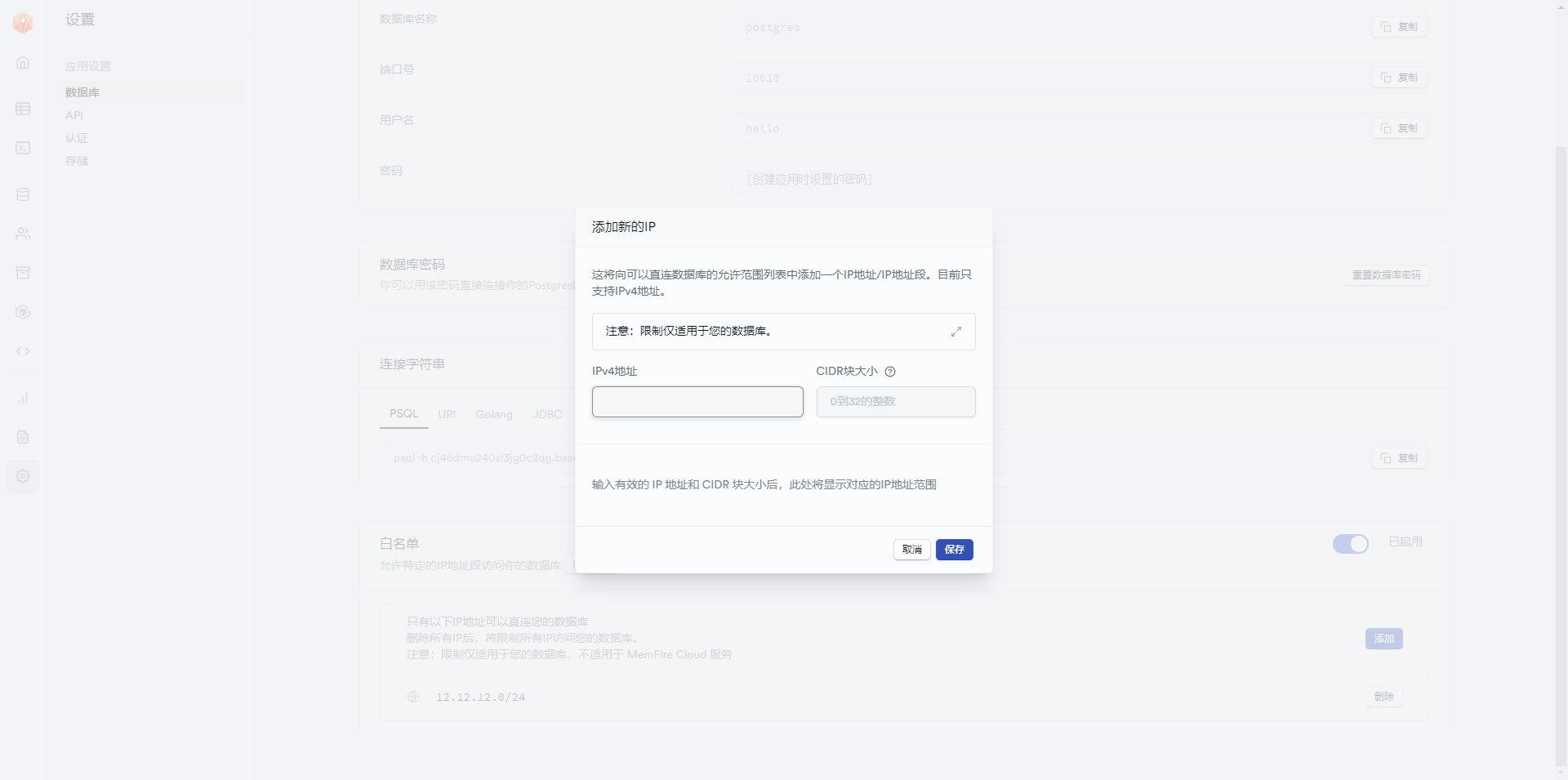1568x780 pixels.
Task: Copy the psql connection string
Action: tap(1399, 458)
